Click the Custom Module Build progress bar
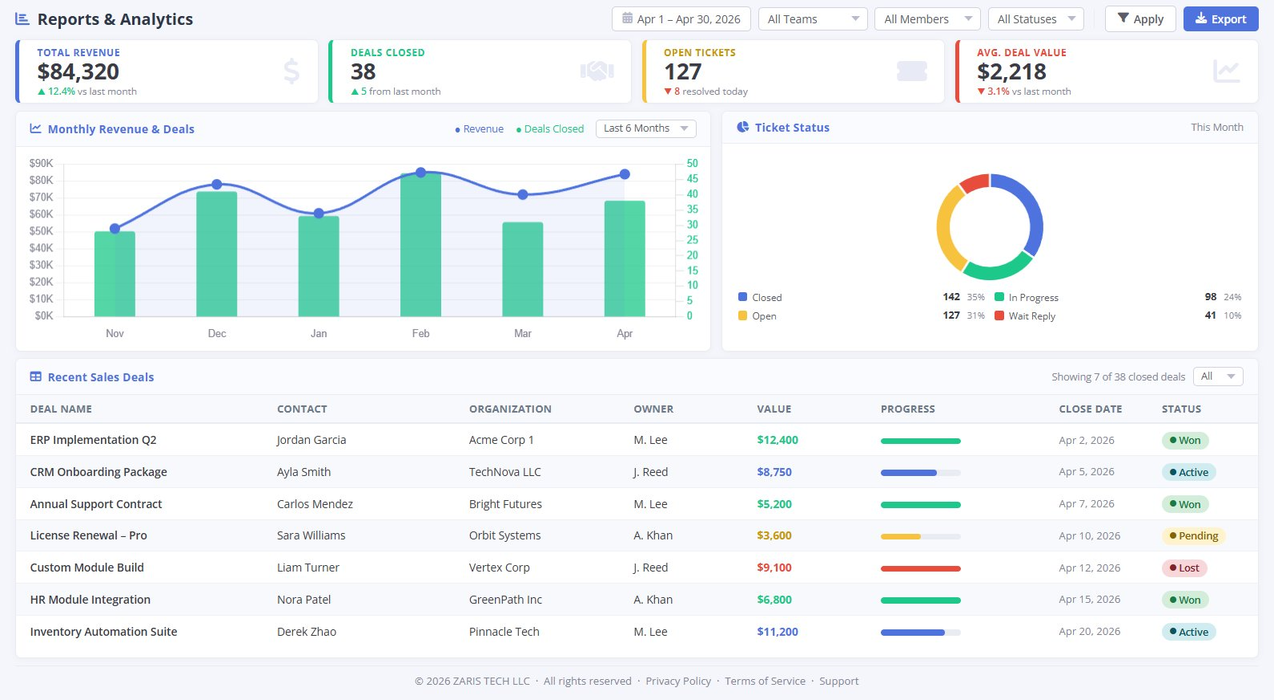Viewport: 1274px width, 700px height. pyautogui.click(x=920, y=568)
